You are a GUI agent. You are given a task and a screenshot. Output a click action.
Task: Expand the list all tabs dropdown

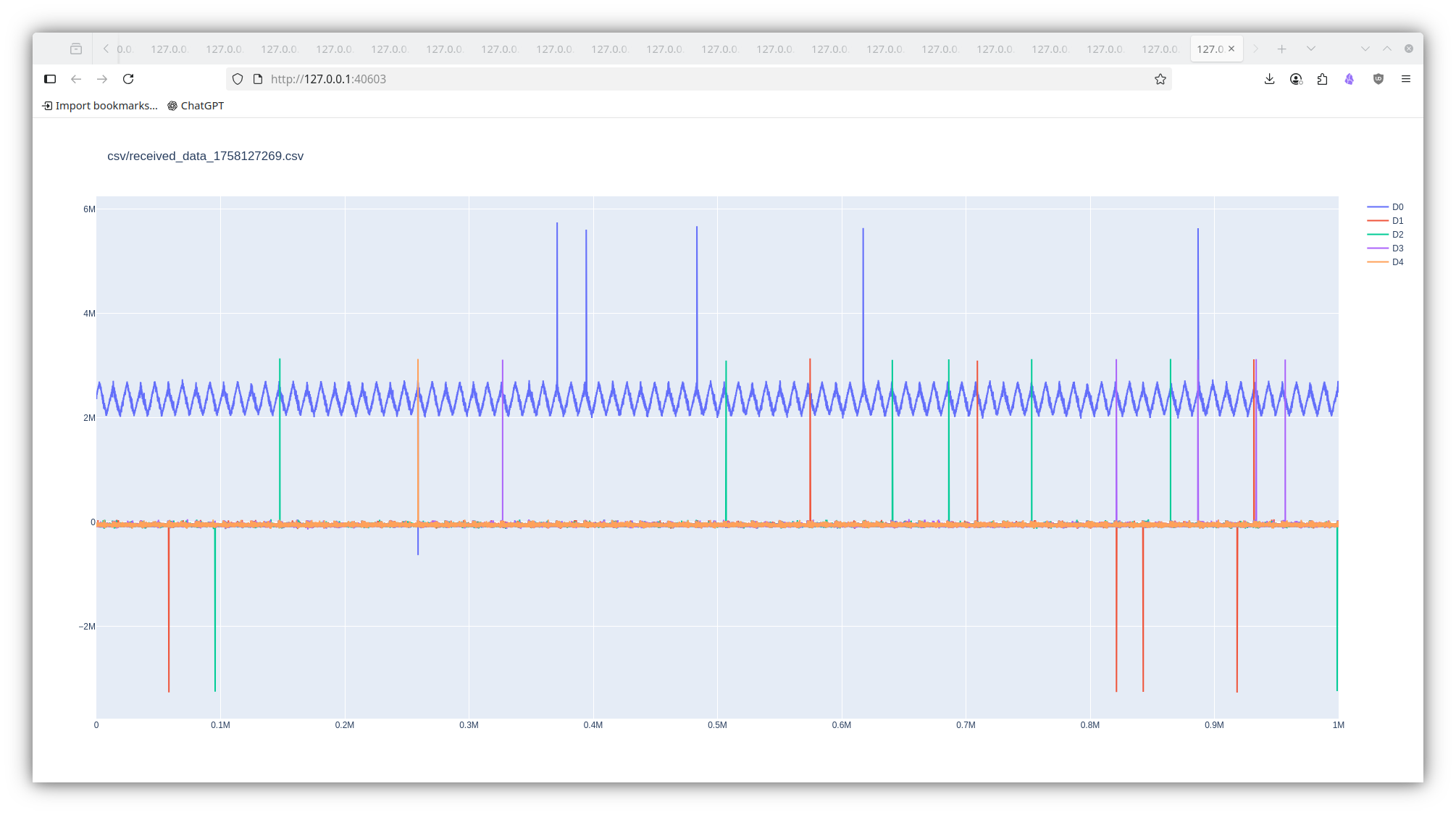(1310, 49)
